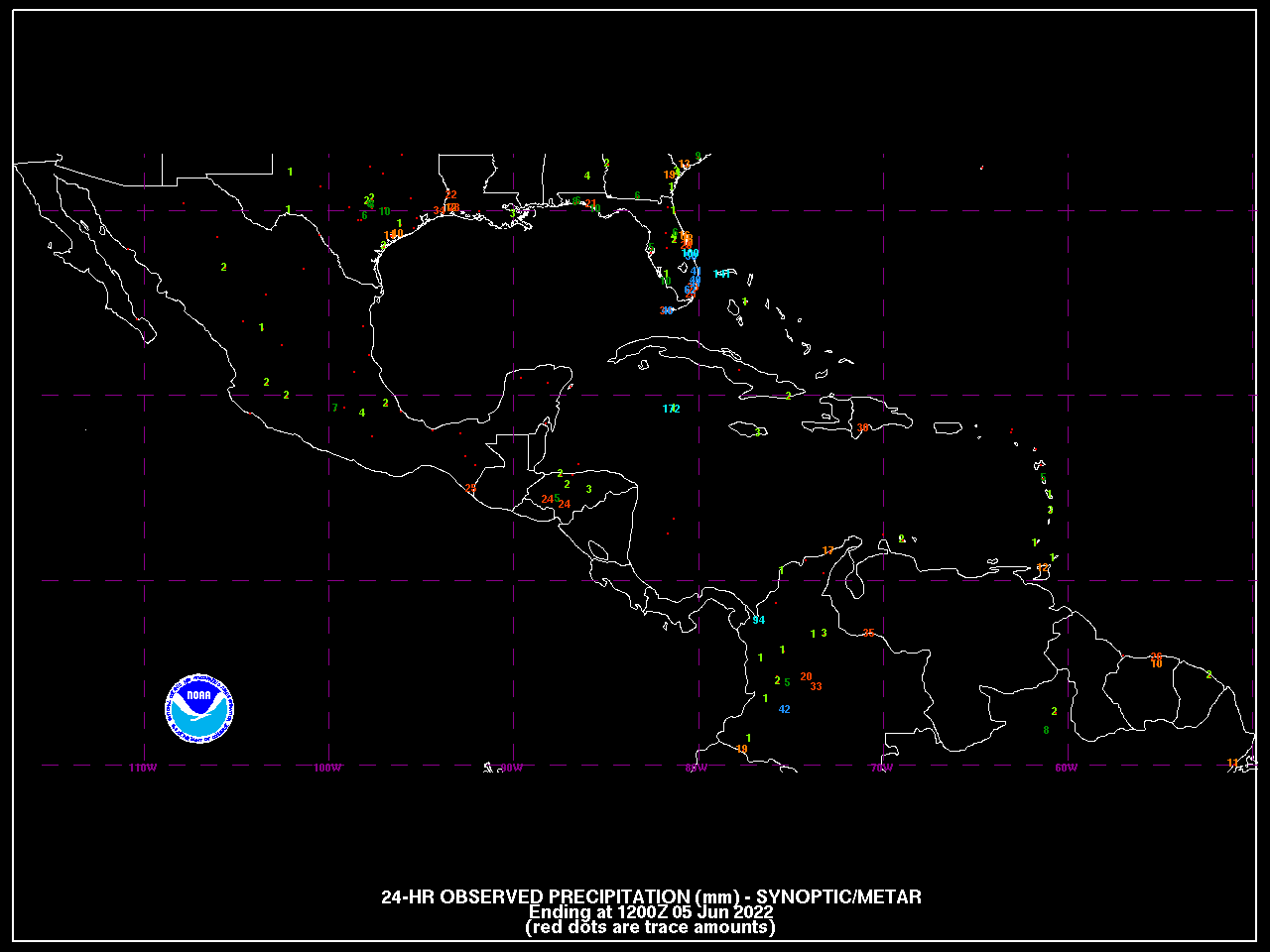Image resolution: width=1270 pixels, height=952 pixels.
Task: Click the green '7' value in Mexico
Action: coord(334,408)
